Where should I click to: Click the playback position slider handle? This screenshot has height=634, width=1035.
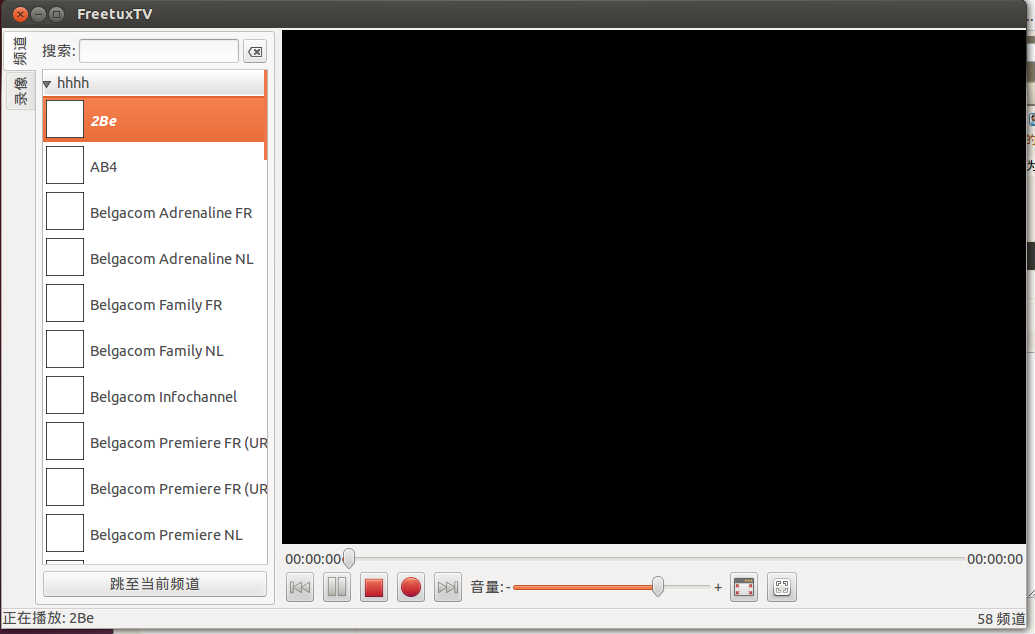[x=349, y=559]
